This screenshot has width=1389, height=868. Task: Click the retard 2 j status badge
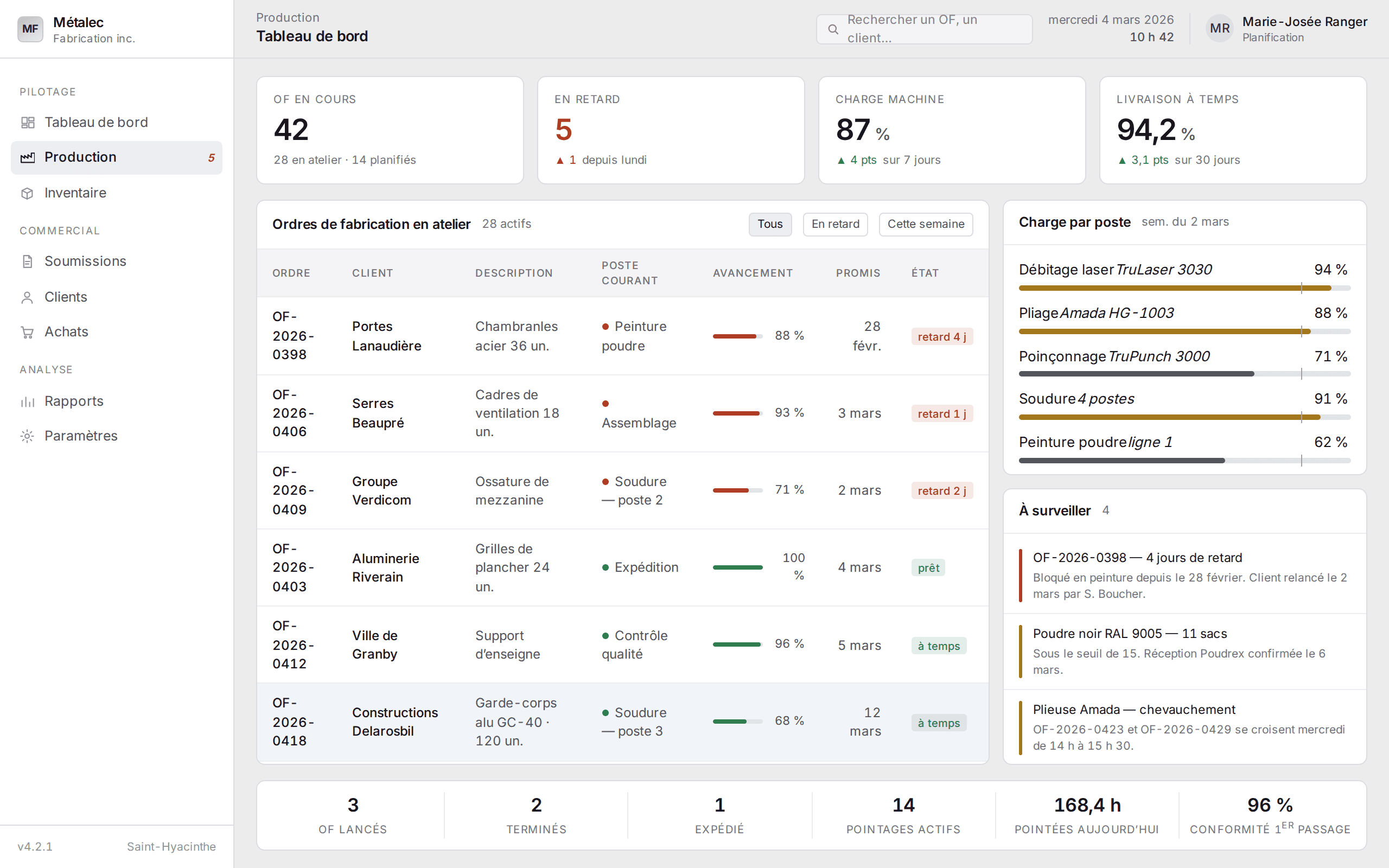click(941, 491)
